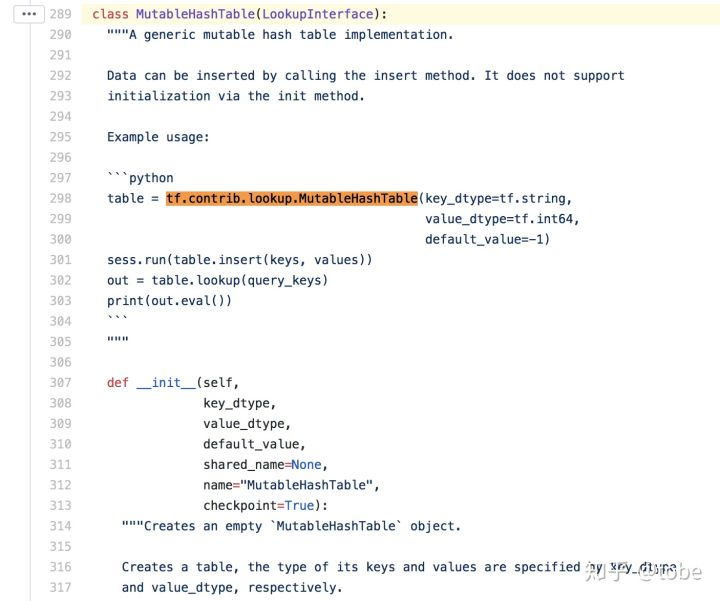
Task: Click 'out = table.lookup(query_keys)' line
Action: 217,281
